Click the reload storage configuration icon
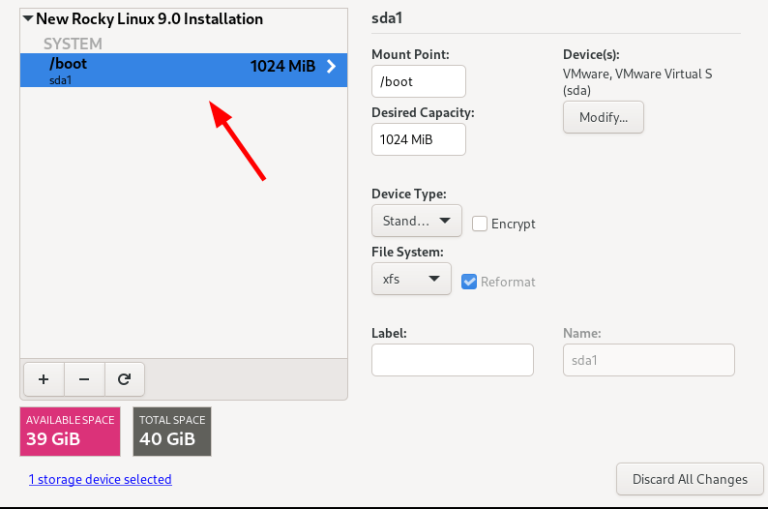The height and width of the screenshot is (509, 768). [124, 380]
